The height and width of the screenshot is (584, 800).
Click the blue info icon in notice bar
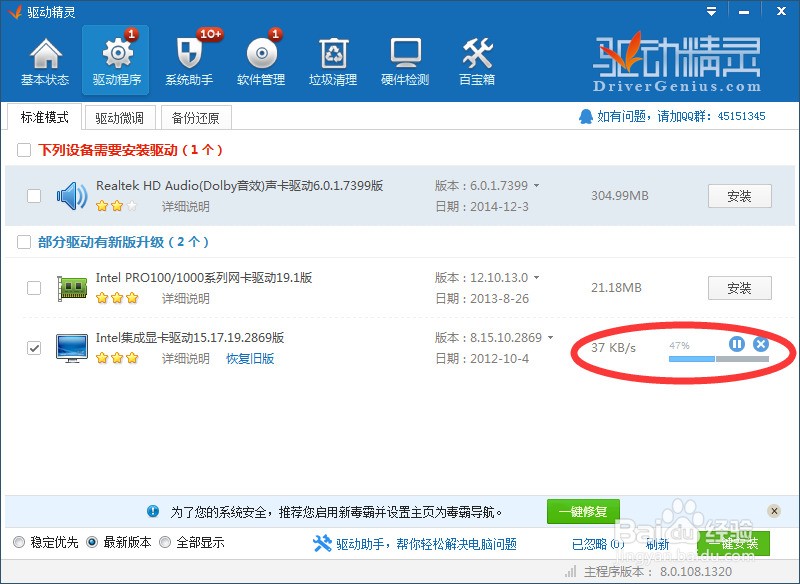tap(153, 511)
